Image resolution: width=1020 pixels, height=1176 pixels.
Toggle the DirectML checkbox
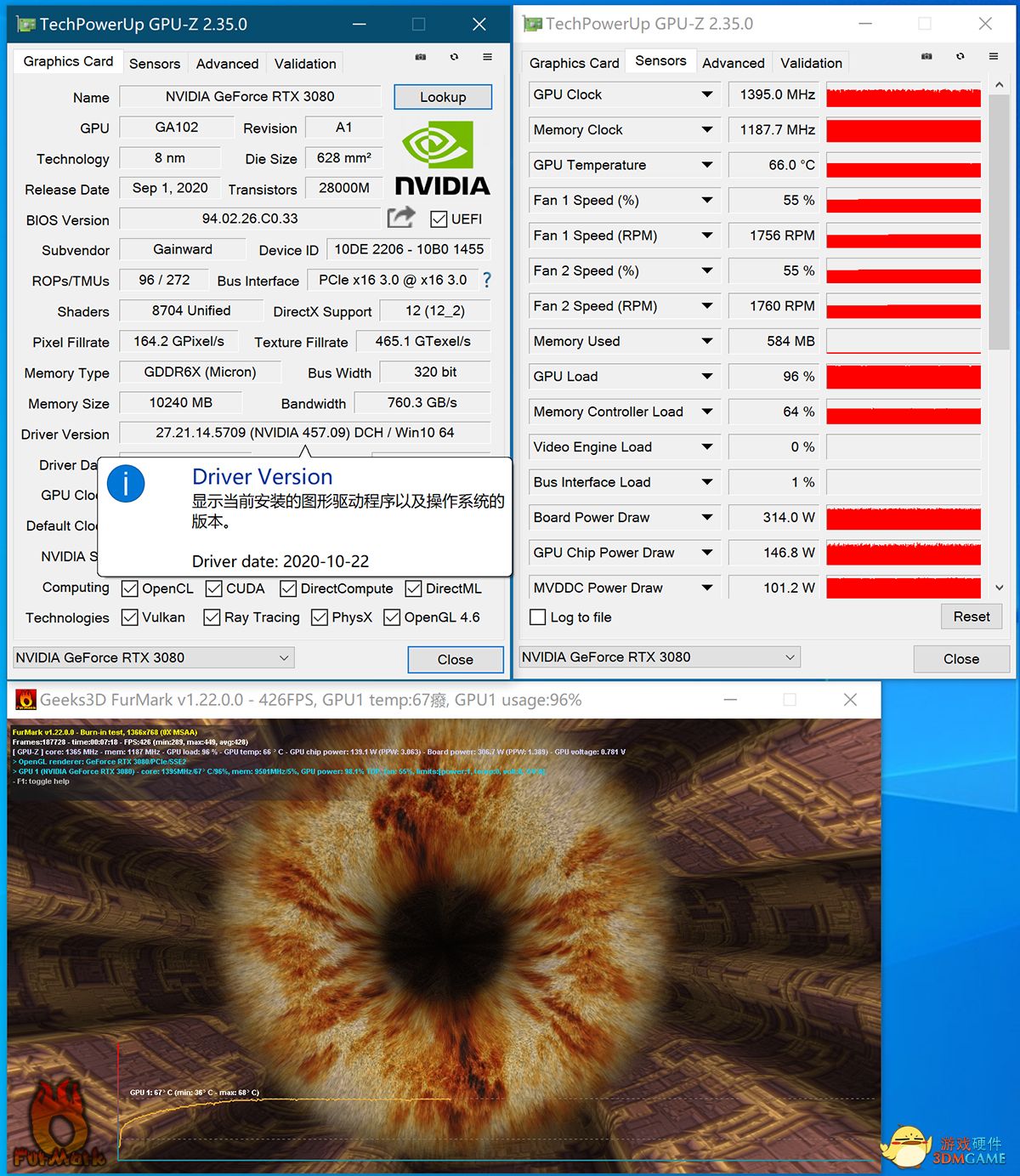pyautogui.click(x=414, y=588)
